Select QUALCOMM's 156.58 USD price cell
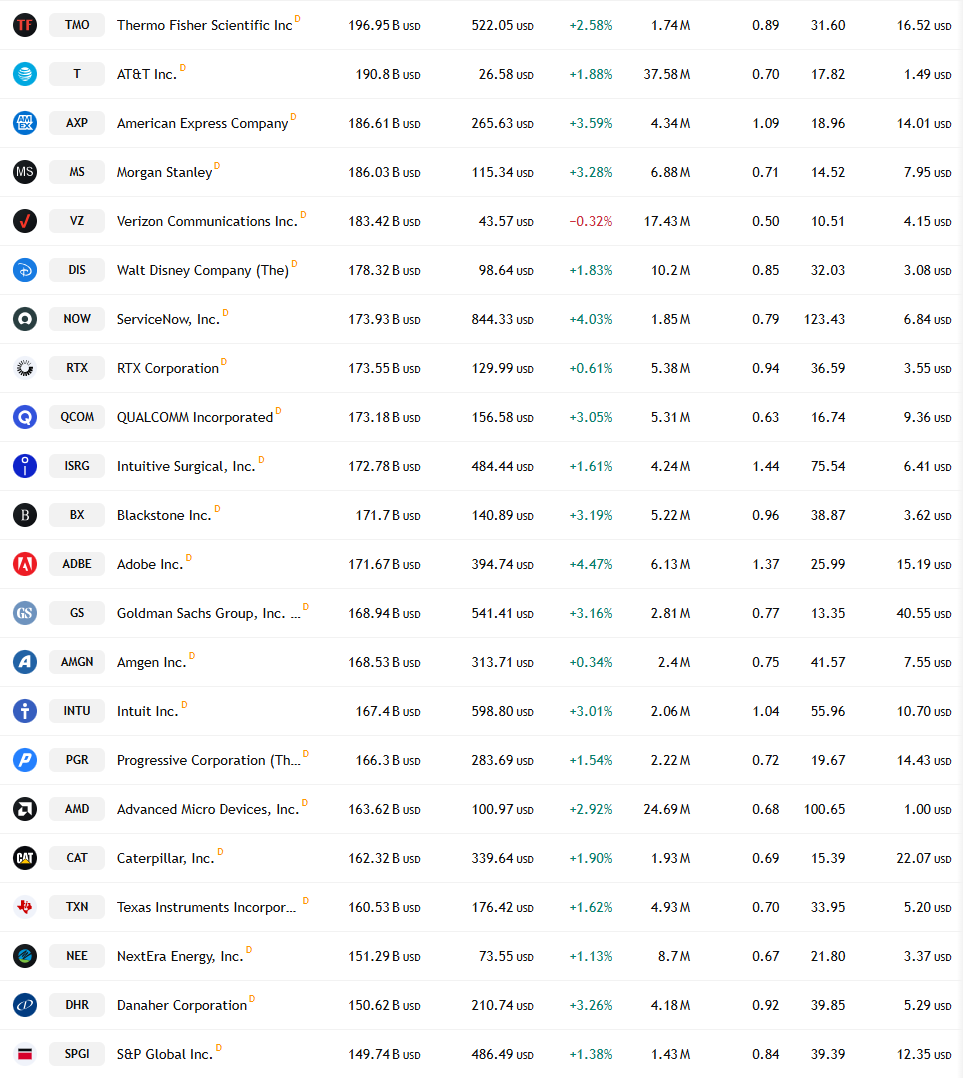 click(x=502, y=417)
